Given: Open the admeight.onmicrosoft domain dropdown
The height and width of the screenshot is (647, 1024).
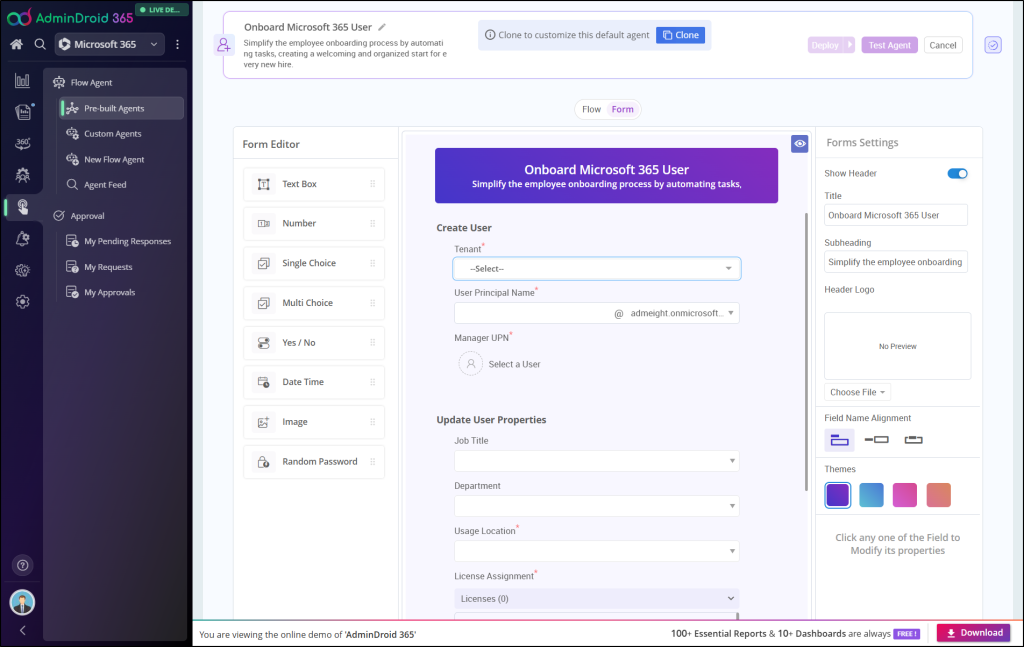Looking at the screenshot, I should [680, 313].
